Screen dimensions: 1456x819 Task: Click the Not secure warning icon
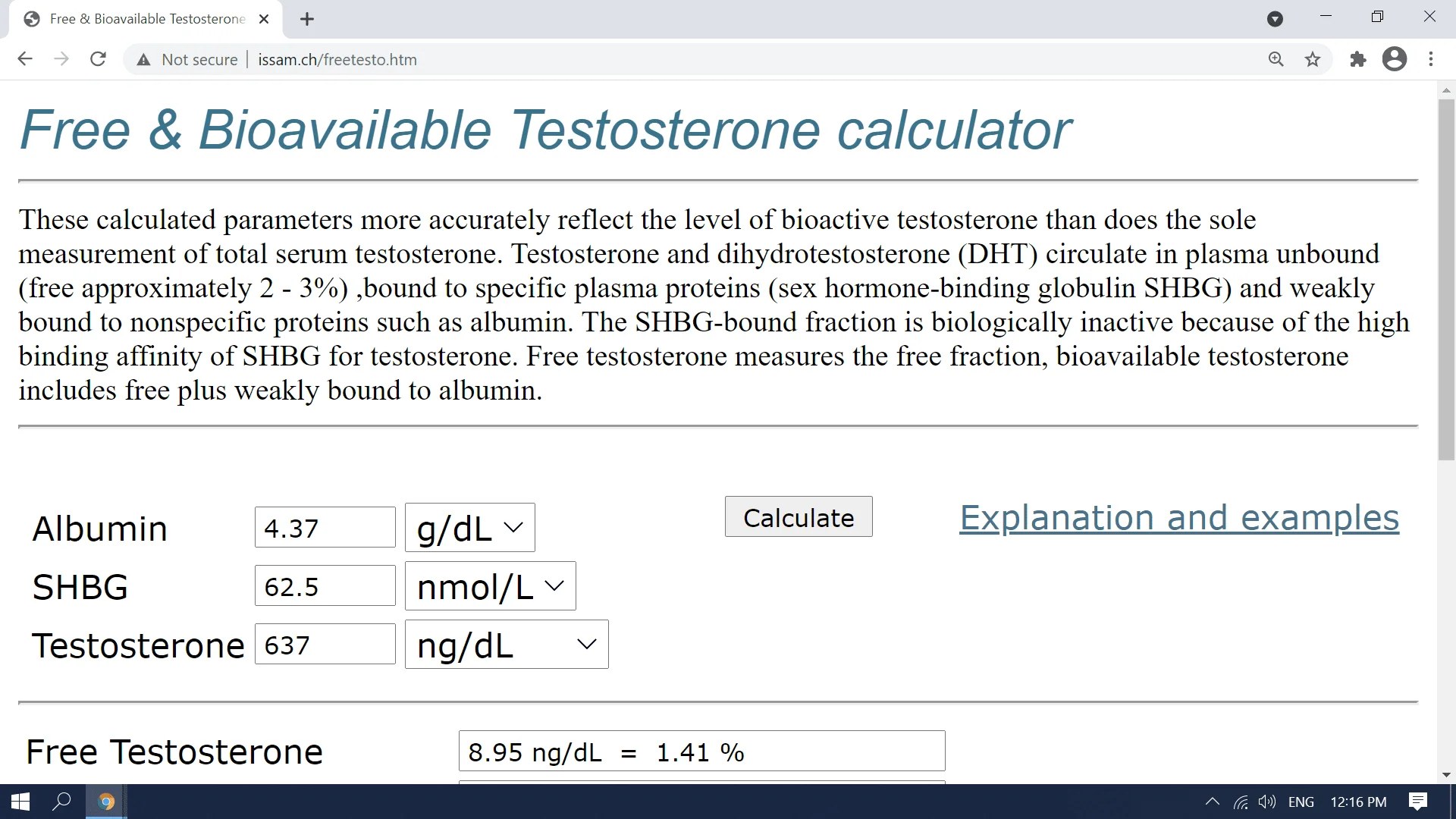[143, 60]
